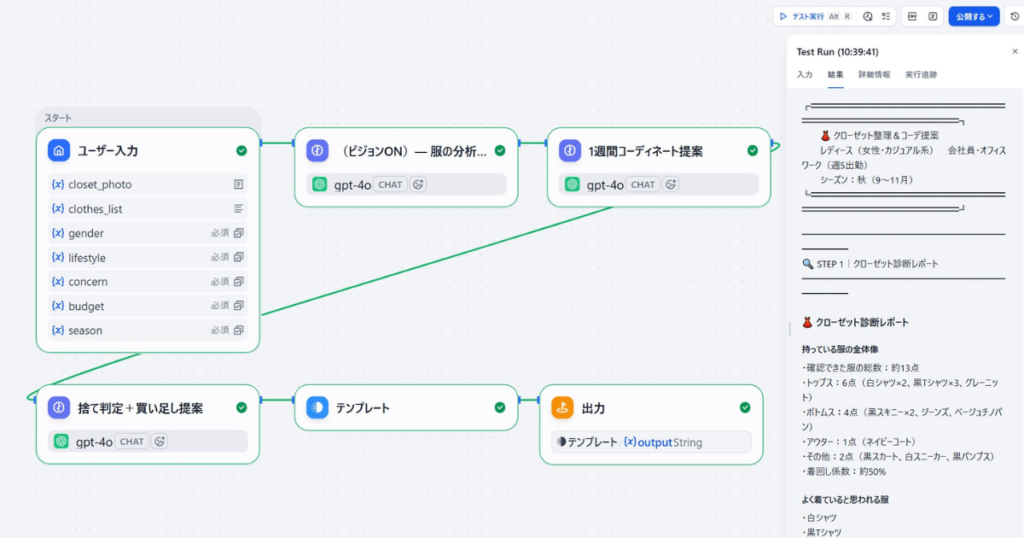Click the LLM icon of ビジョンON node
Viewport: 1024px width, 538px height.
click(317, 151)
